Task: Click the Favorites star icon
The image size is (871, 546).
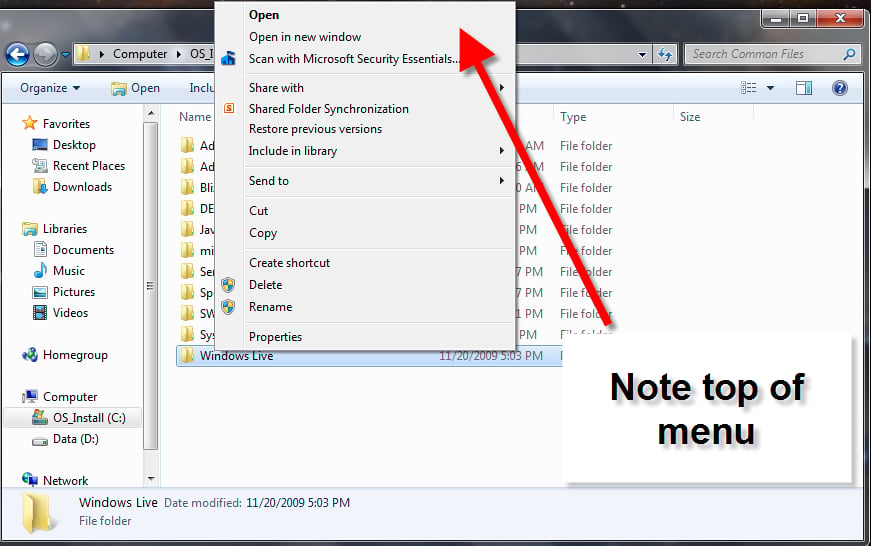Action: pos(29,123)
